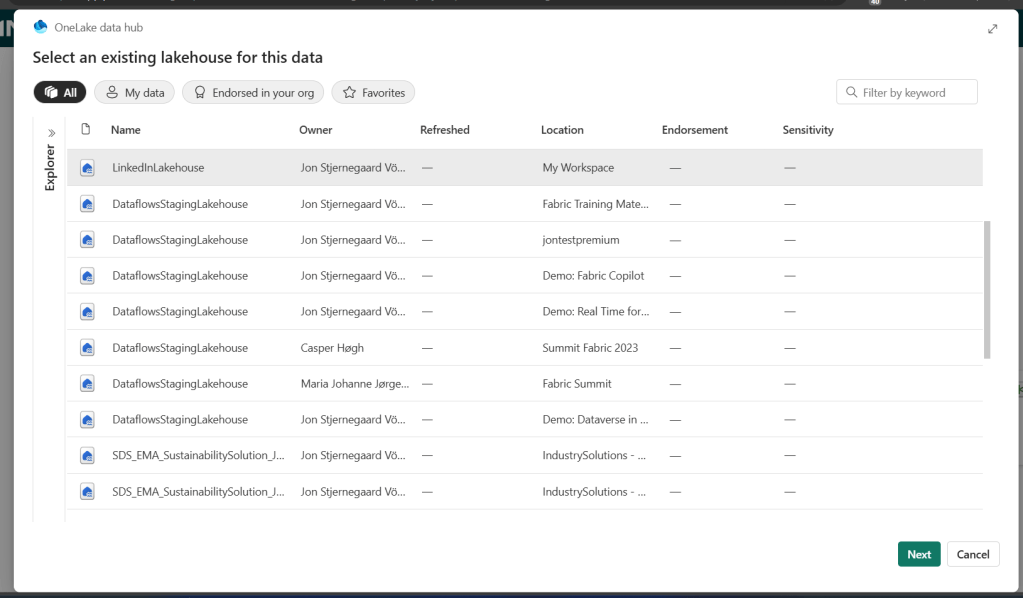This screenshot has height=598, width=1023.
Task: Sort the list by the Name column header
Action: point(126,130)
